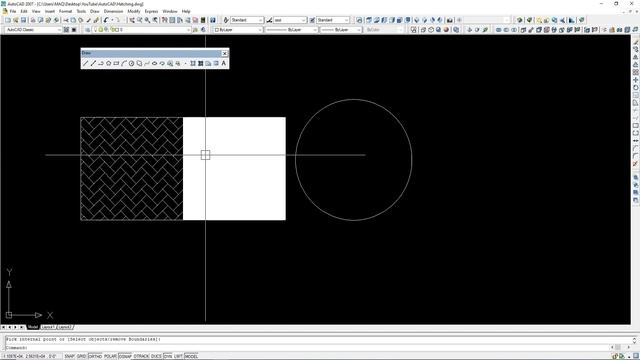The height and width of the screenshot is (360, 640).
Task: Open the layer list dropdown
Action: click(142, 30)
